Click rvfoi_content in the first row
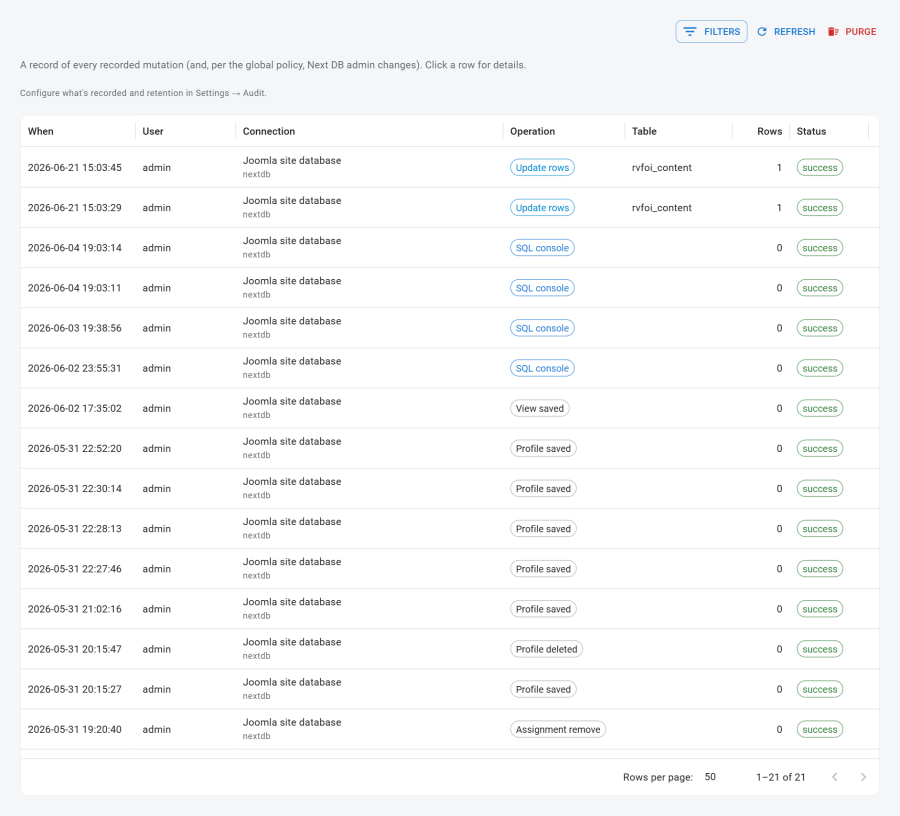This screenshot has height=816, width=900. tap(661, 168)
